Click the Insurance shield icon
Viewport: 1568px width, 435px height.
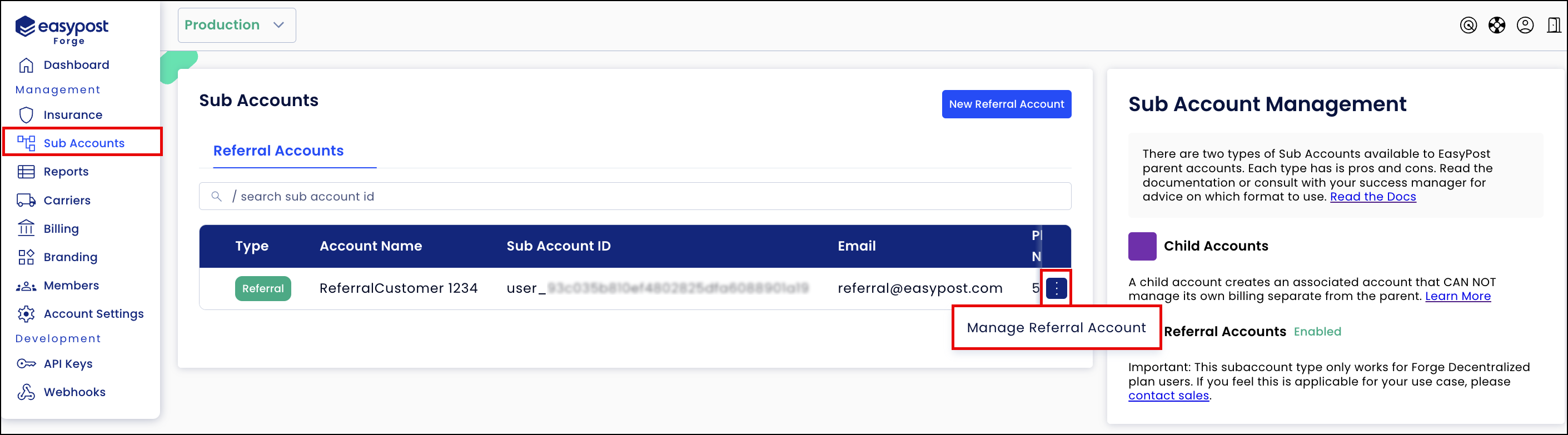pyautogui.click(x=26, y=115)
